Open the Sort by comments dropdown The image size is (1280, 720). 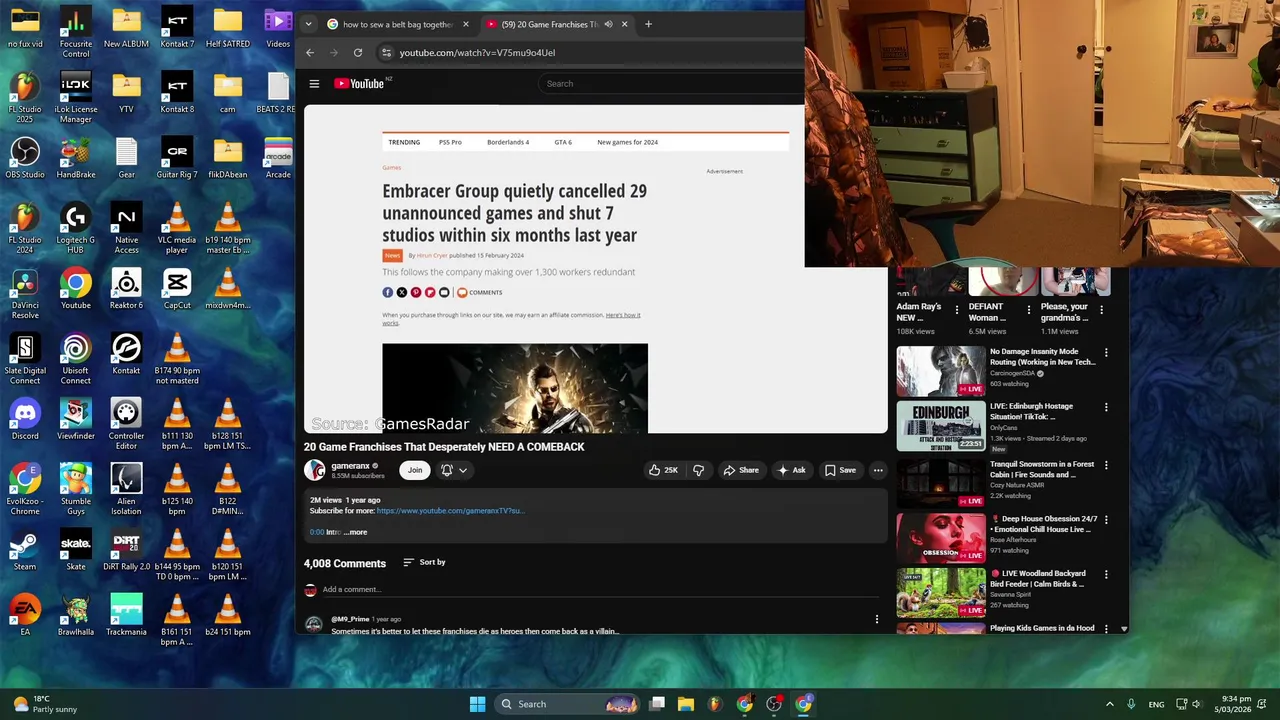424,562
